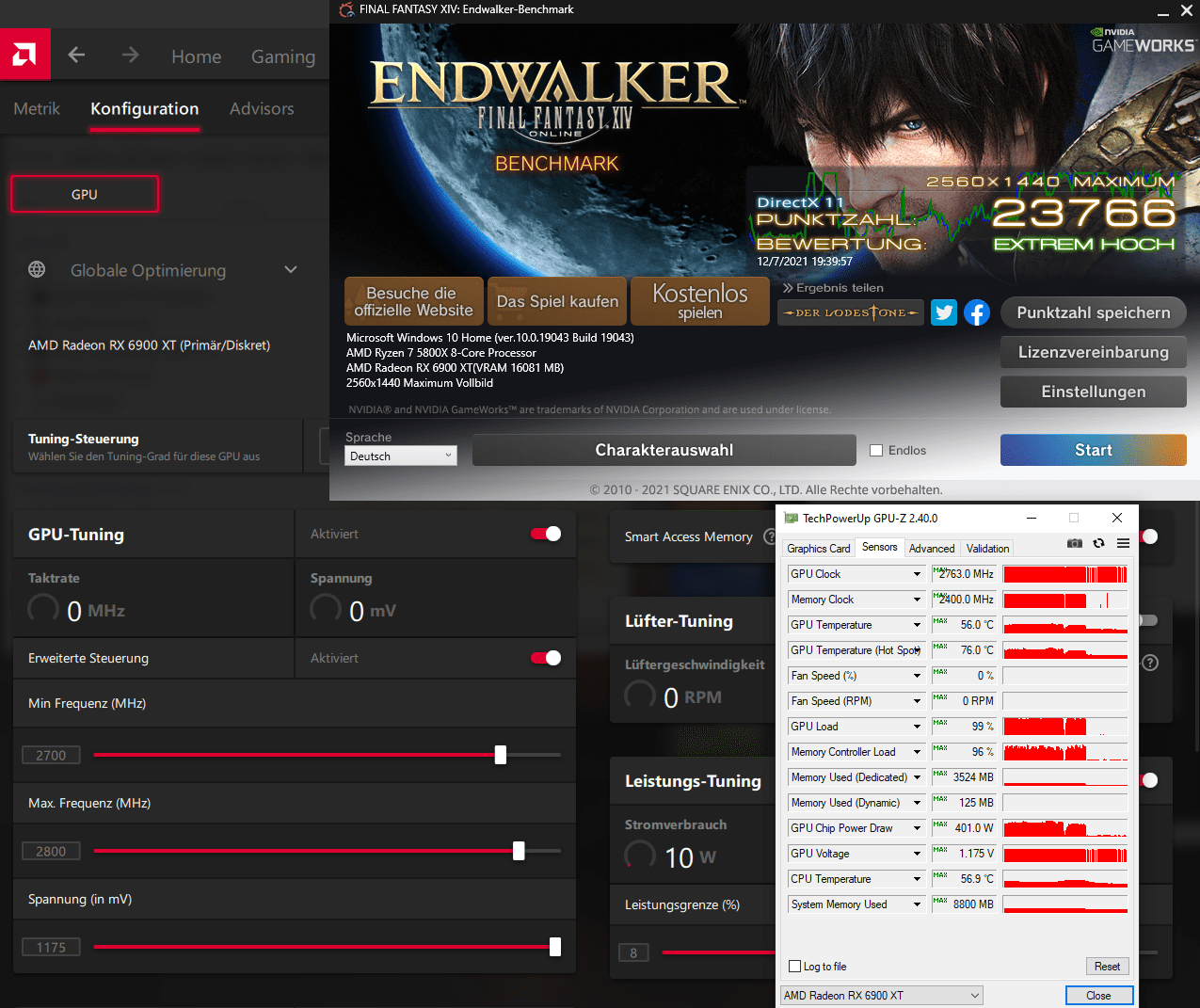Open the GPU Temperature sensor dropdown
The width and height of the screenshot is (1200, 1008).
click(x=917, y=625)
